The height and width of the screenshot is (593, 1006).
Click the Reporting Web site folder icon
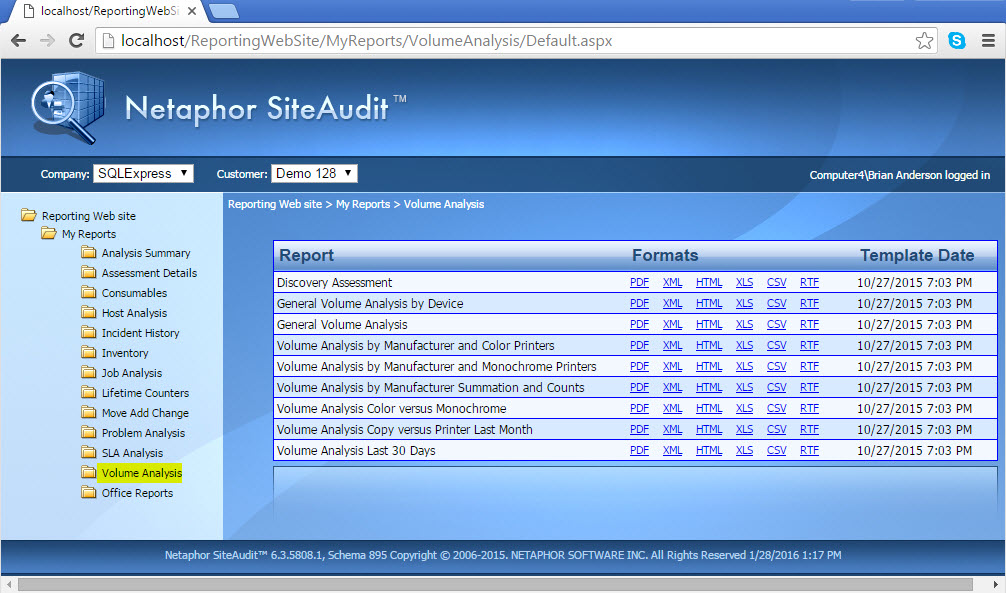coord(28,215)
